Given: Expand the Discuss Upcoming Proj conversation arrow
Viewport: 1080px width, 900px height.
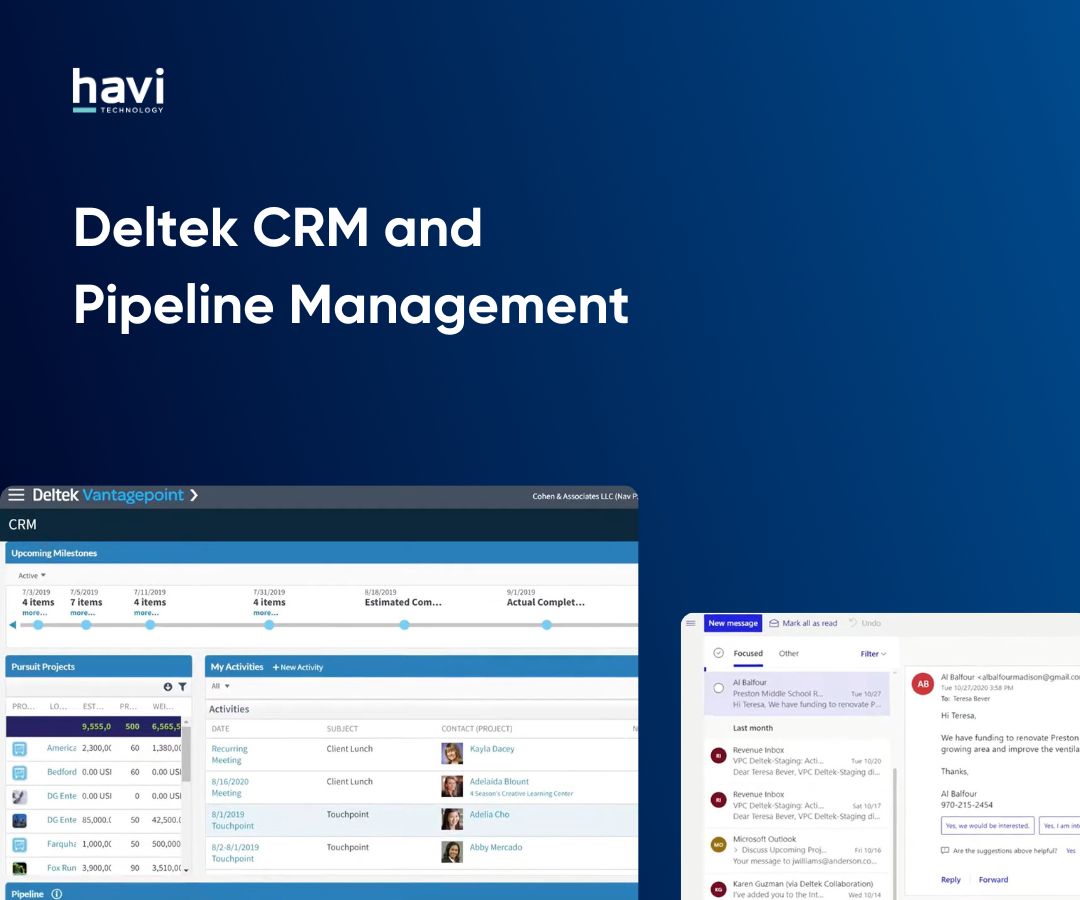Looking at the screenshot, I should (736, 850).
